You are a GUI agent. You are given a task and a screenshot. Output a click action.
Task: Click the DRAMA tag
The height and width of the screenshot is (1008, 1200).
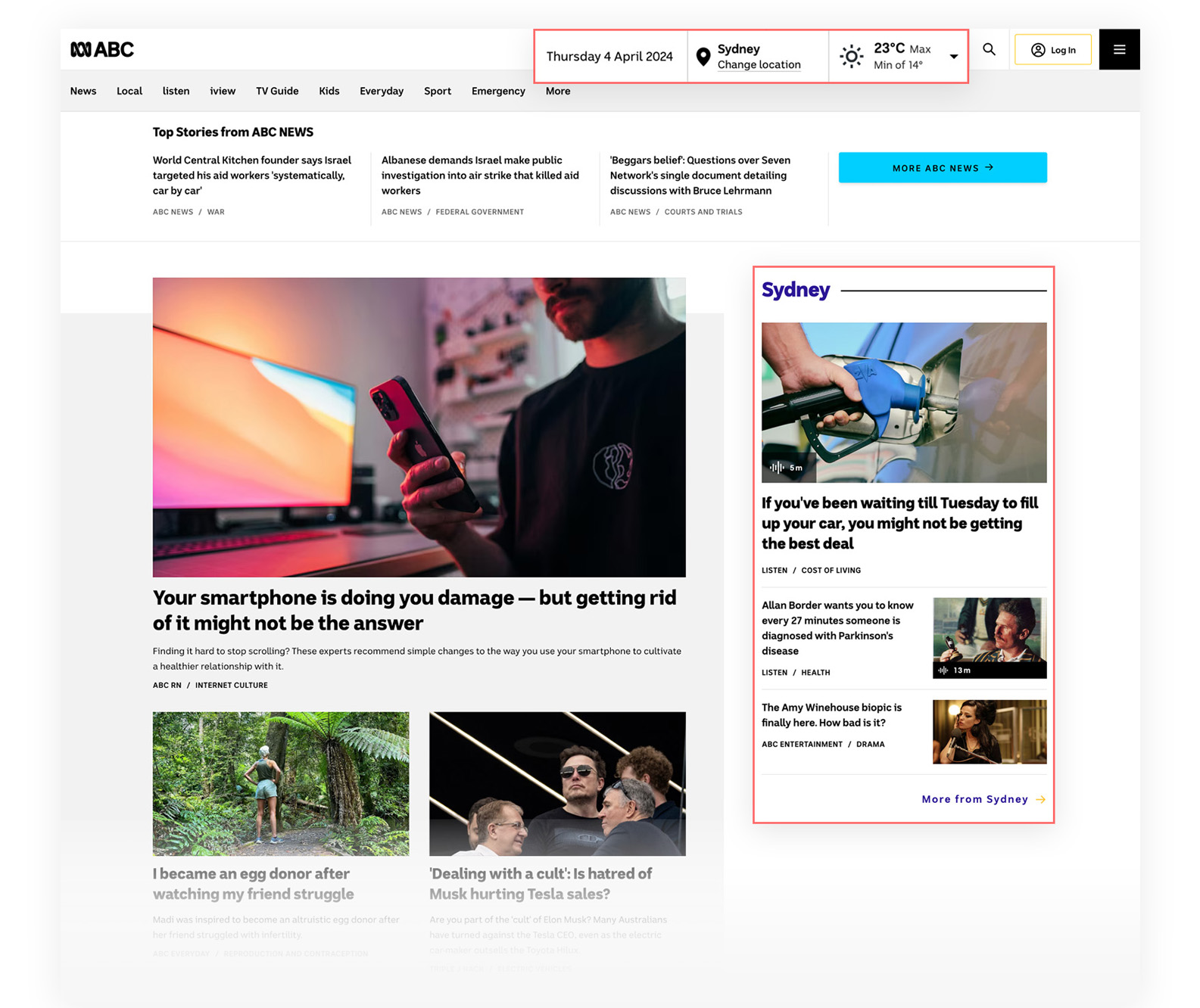click(x=871, y=745)
